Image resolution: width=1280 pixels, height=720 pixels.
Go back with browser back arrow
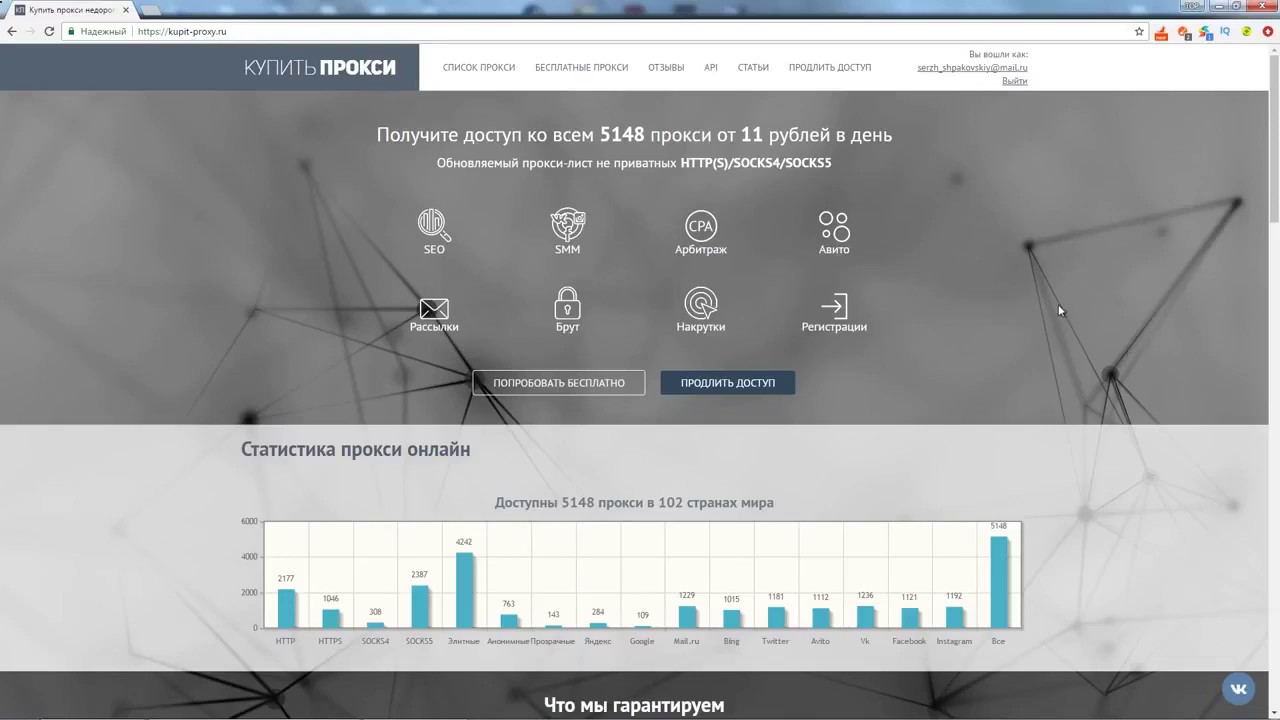pos(12,31)
